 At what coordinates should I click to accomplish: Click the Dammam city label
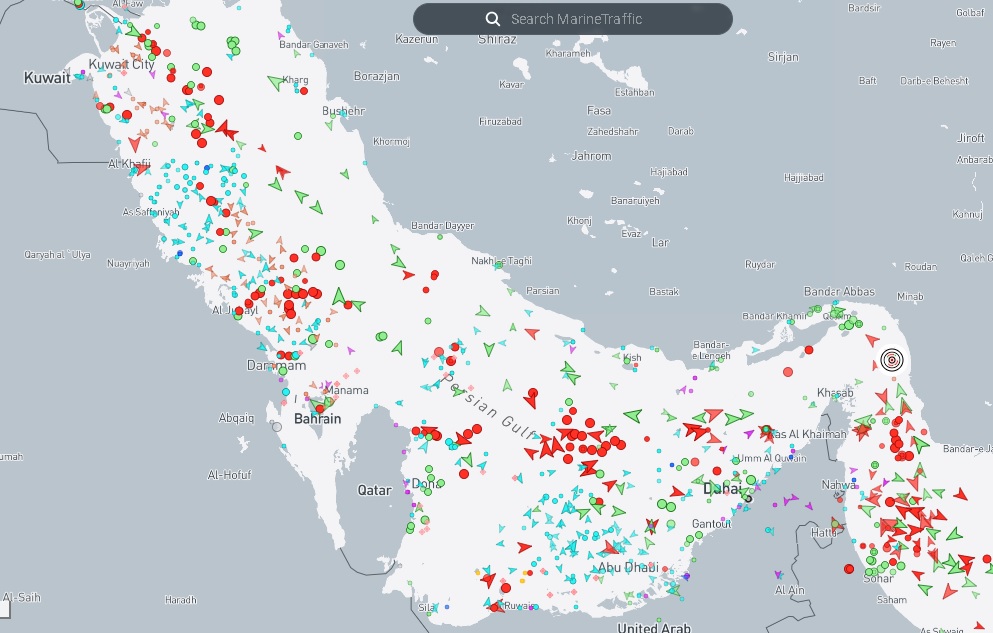276,365
